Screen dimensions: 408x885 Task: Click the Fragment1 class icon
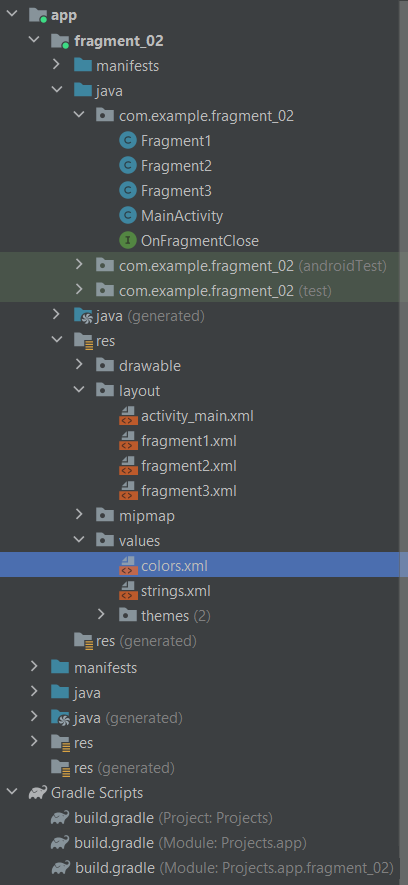click(128, 141)
